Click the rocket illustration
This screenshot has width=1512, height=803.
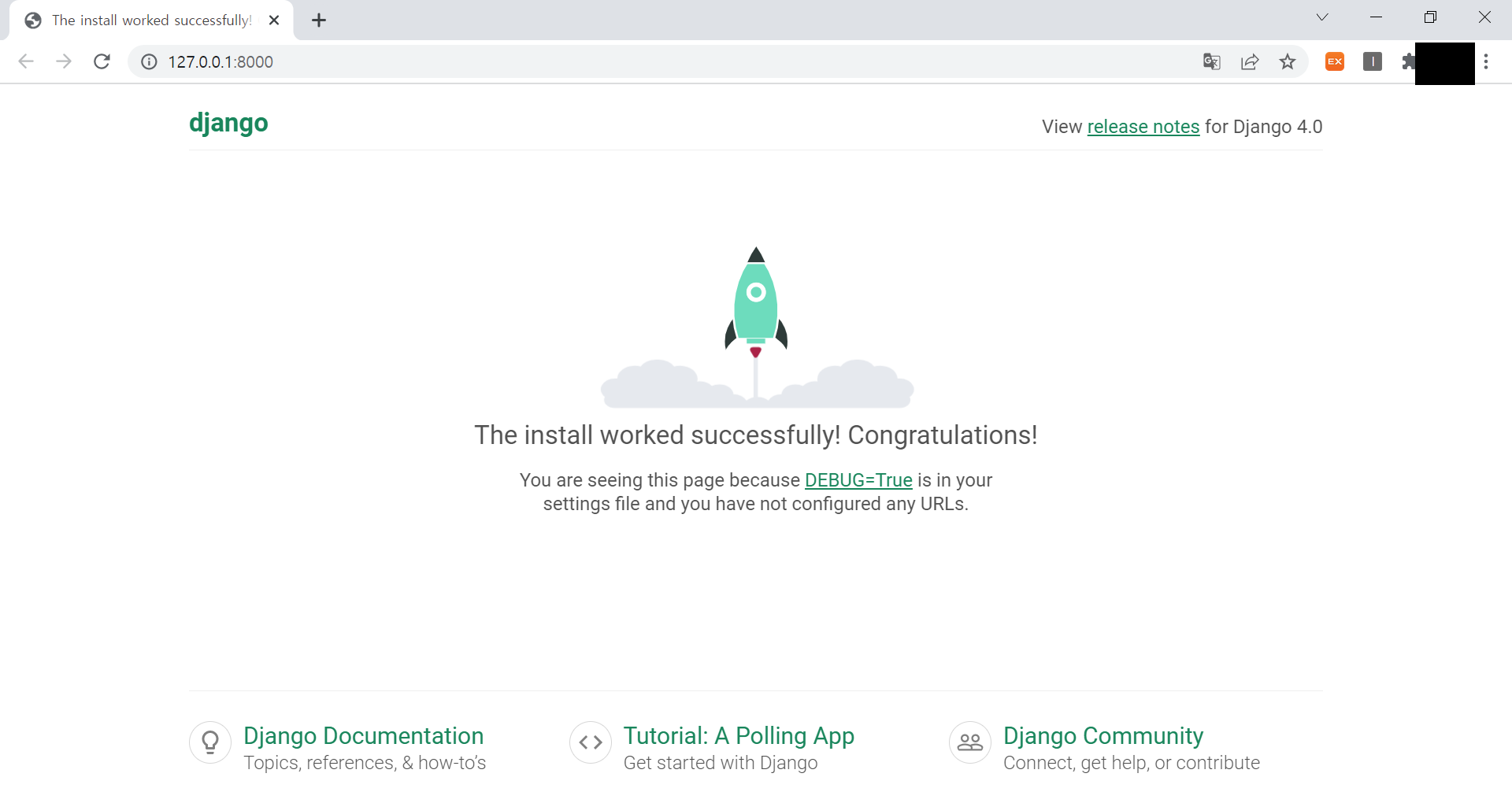[756, 327]
